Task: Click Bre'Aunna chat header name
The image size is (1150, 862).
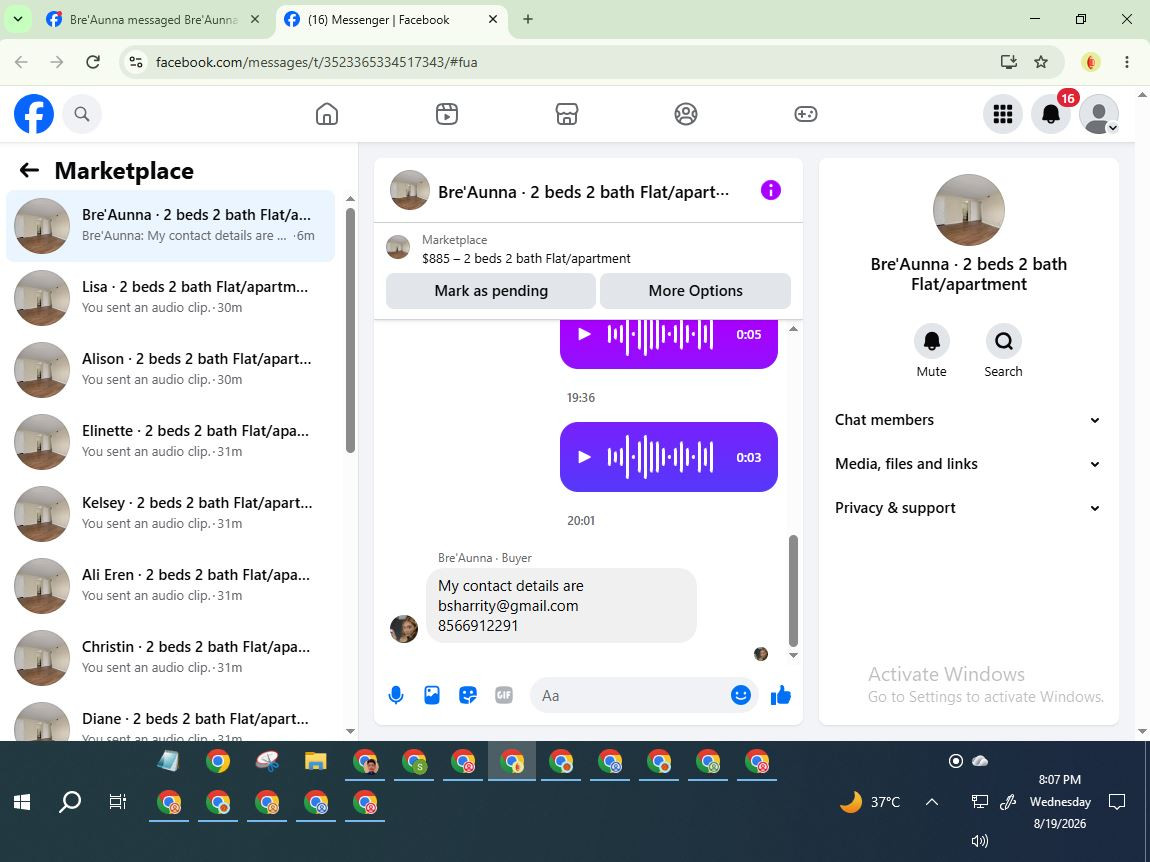Action: [583, 192]
